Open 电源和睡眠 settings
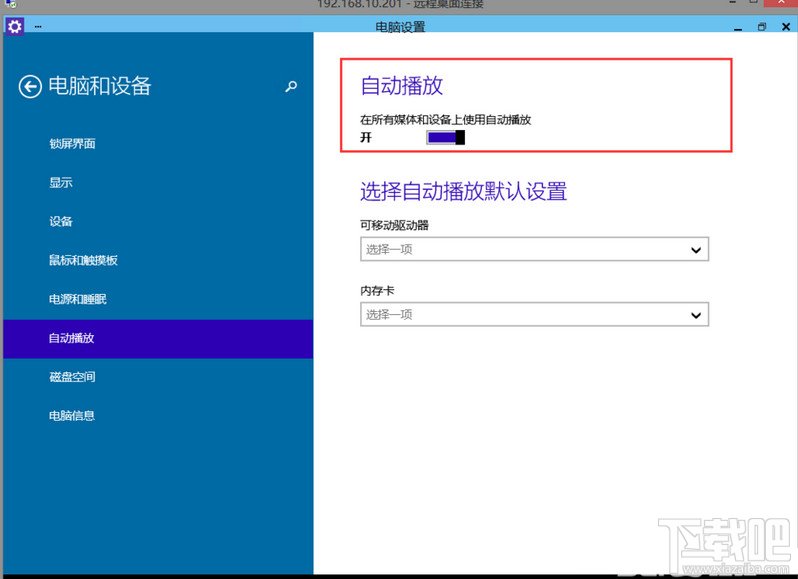 coord(77,300)
